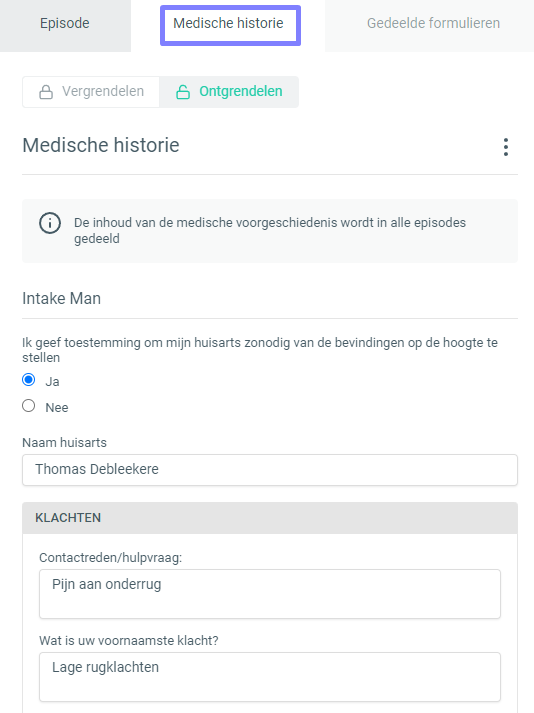Open the Medische historie tab
The width and height of the screenshot is (534, 713).
[230, 25]
